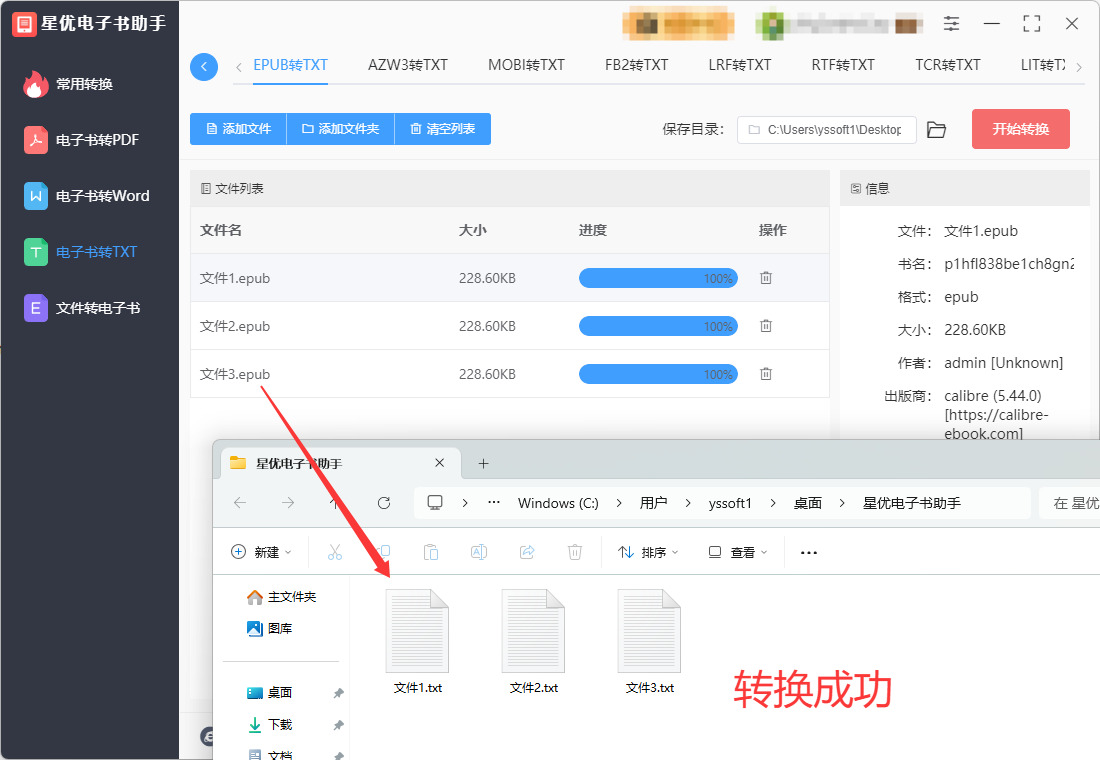This screenshot has height=760, width=1100.
Task: Delete 文件1.epub using its trash icon
Action: [765, 278]
